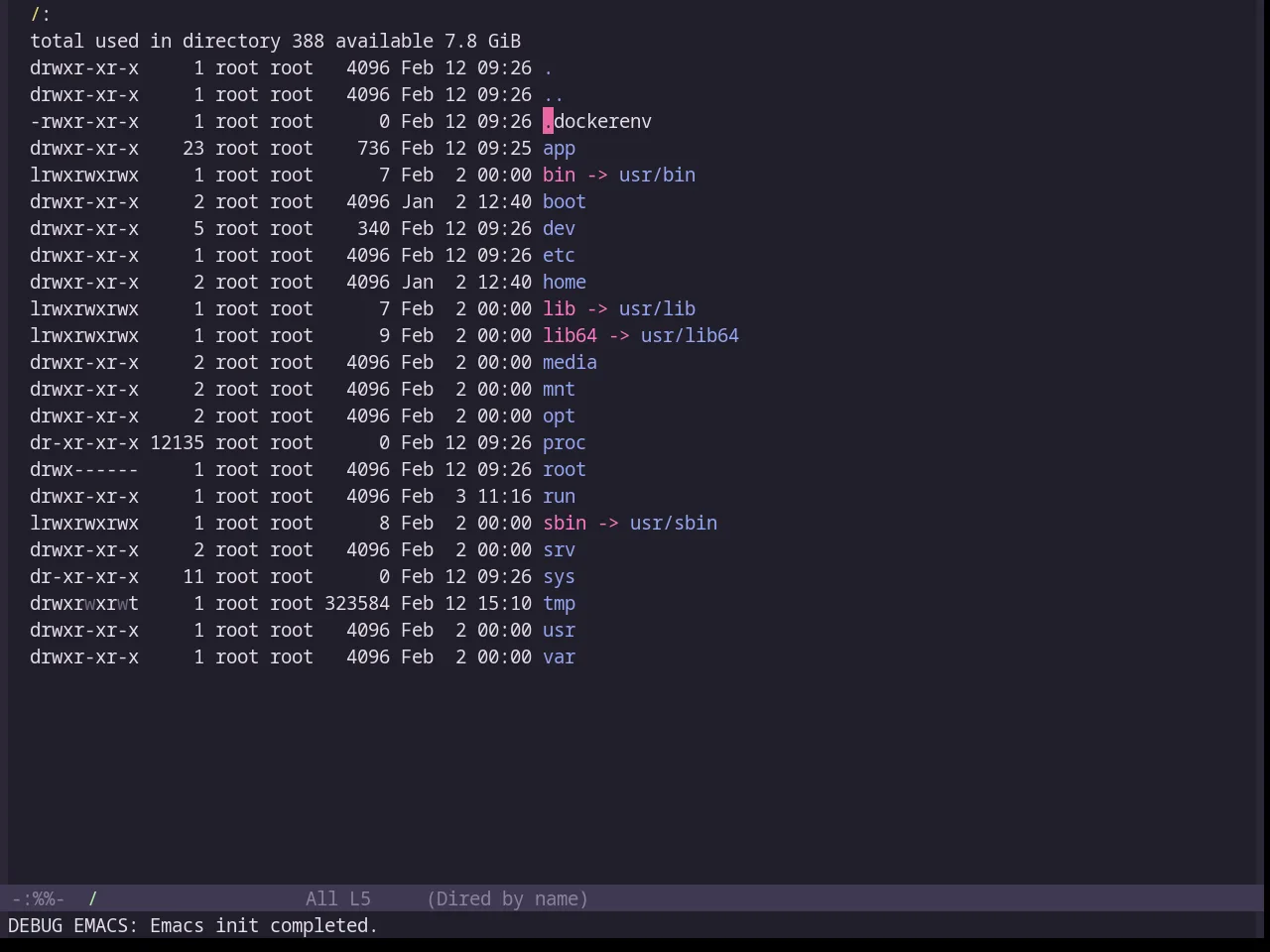
Task: Click the 15:10 time in tmp row
Action: click(x=504, y=604)
